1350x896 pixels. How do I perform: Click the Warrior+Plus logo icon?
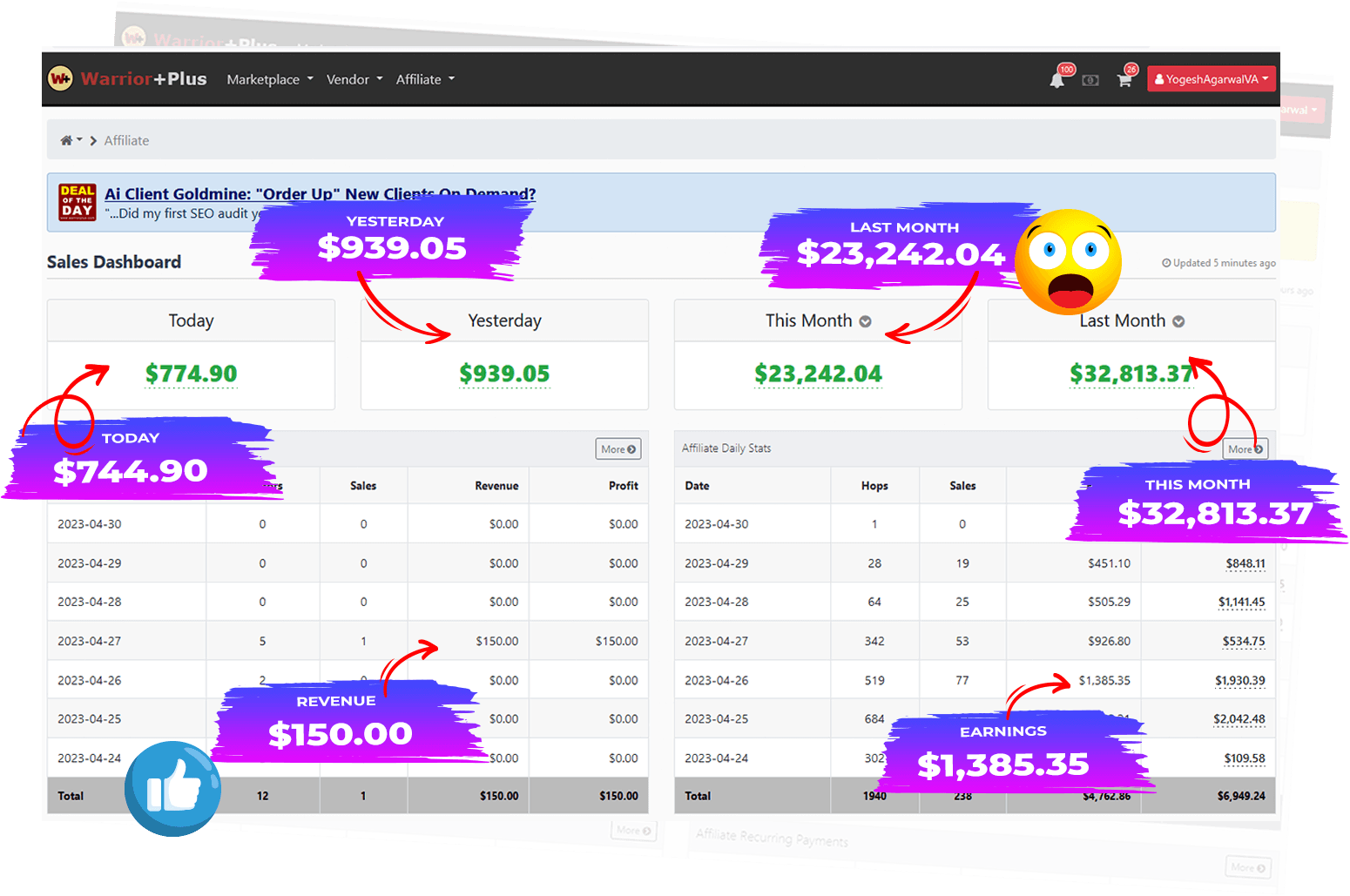[x=60, y=79]
